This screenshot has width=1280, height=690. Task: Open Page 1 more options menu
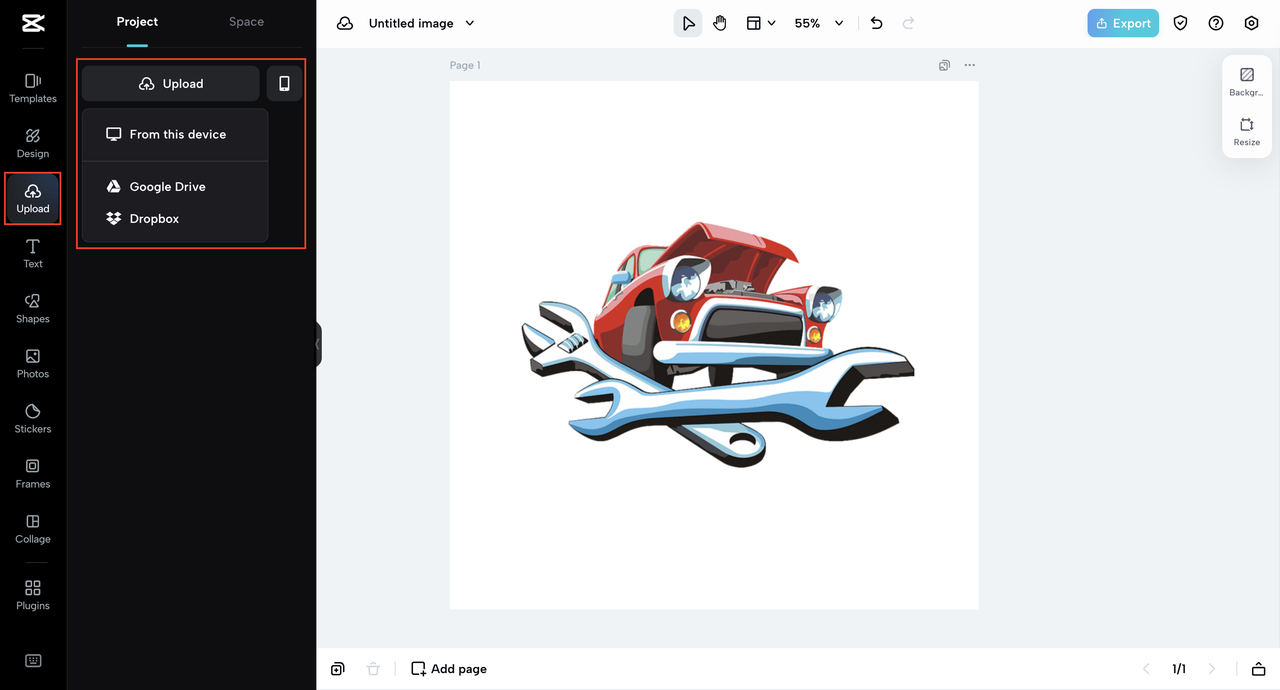point(969,65)
